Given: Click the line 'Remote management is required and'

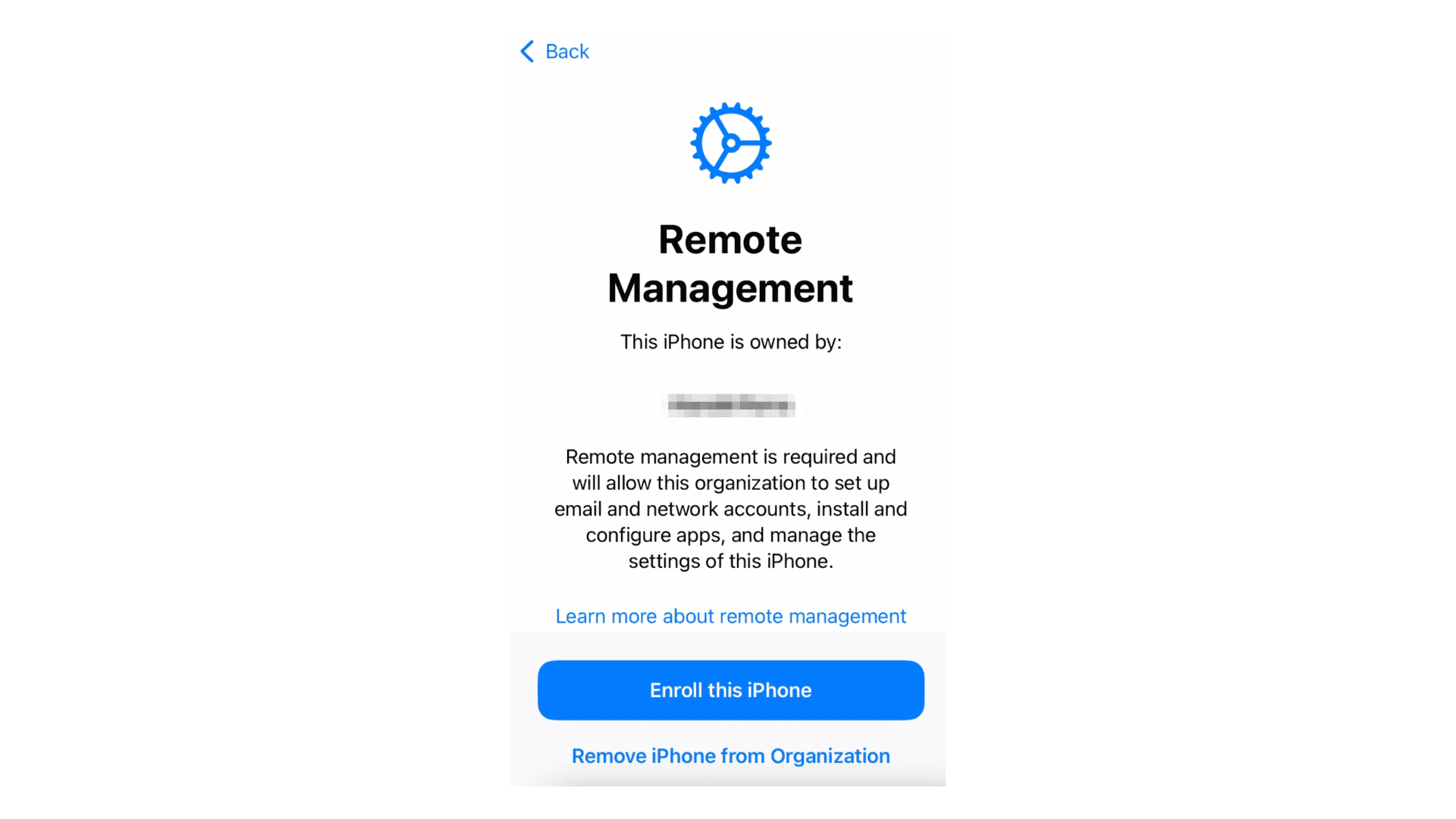Looking at the screenshot, I should pos(731,457).
